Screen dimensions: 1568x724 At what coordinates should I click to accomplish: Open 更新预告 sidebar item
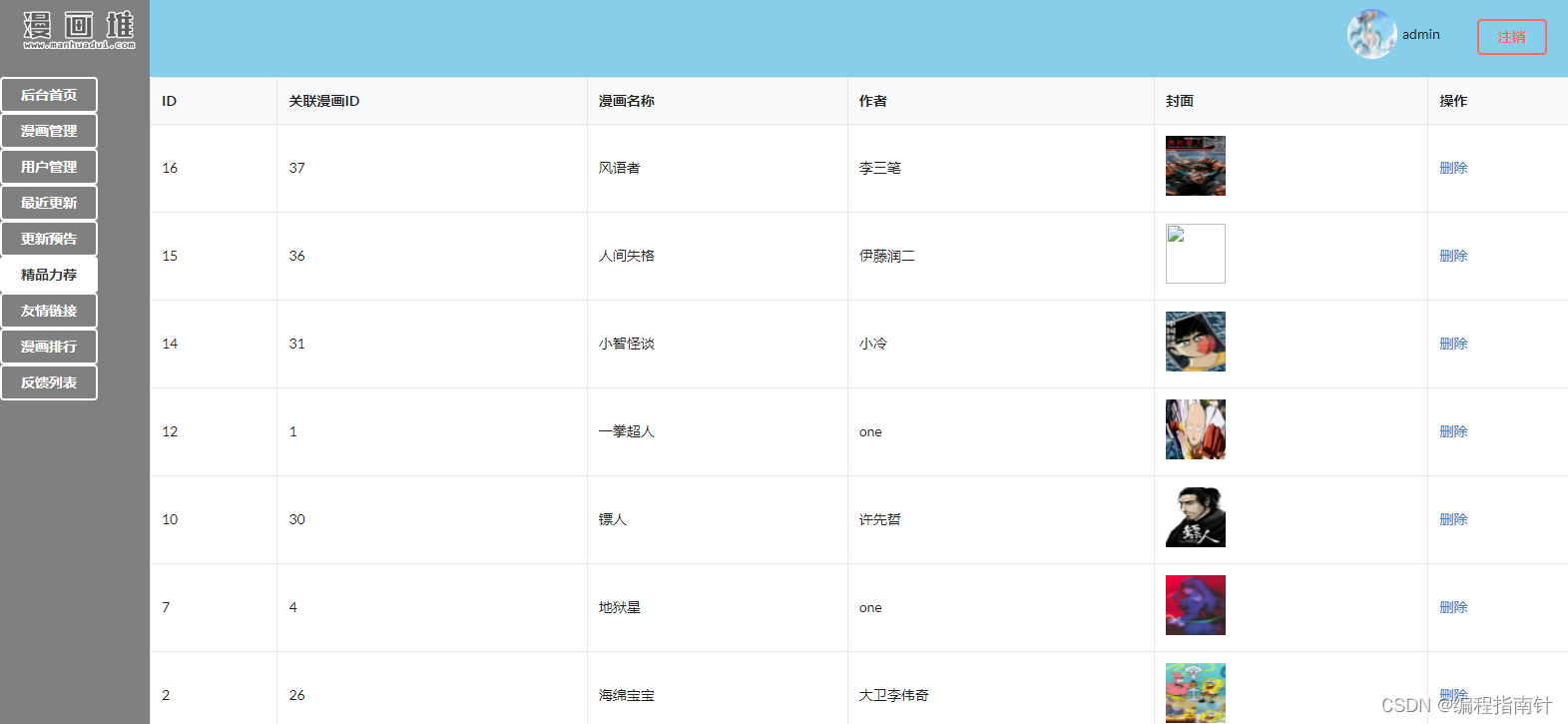(49, 239)
